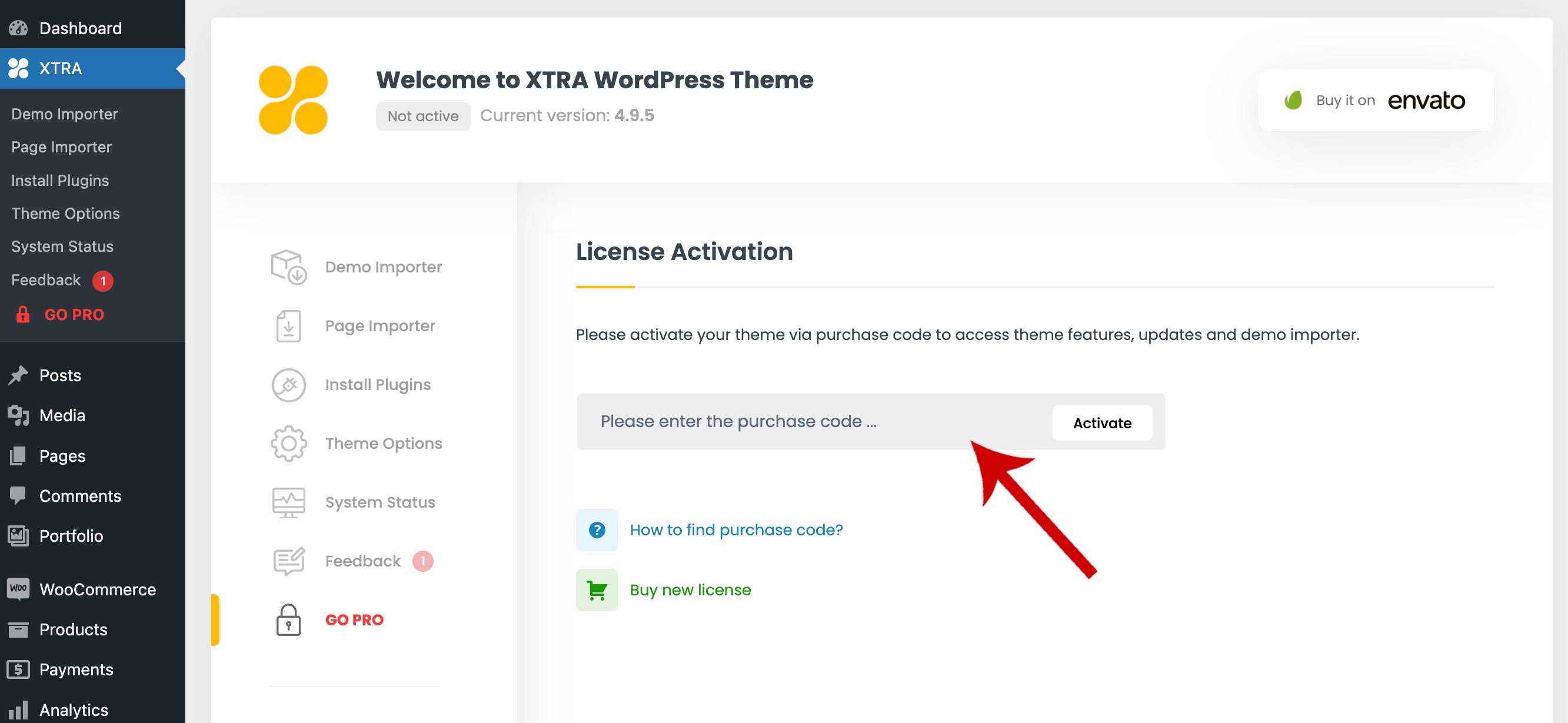1568x723 pixels.
Task: Click the green shopping cart icon
Action: coord(597,589)
